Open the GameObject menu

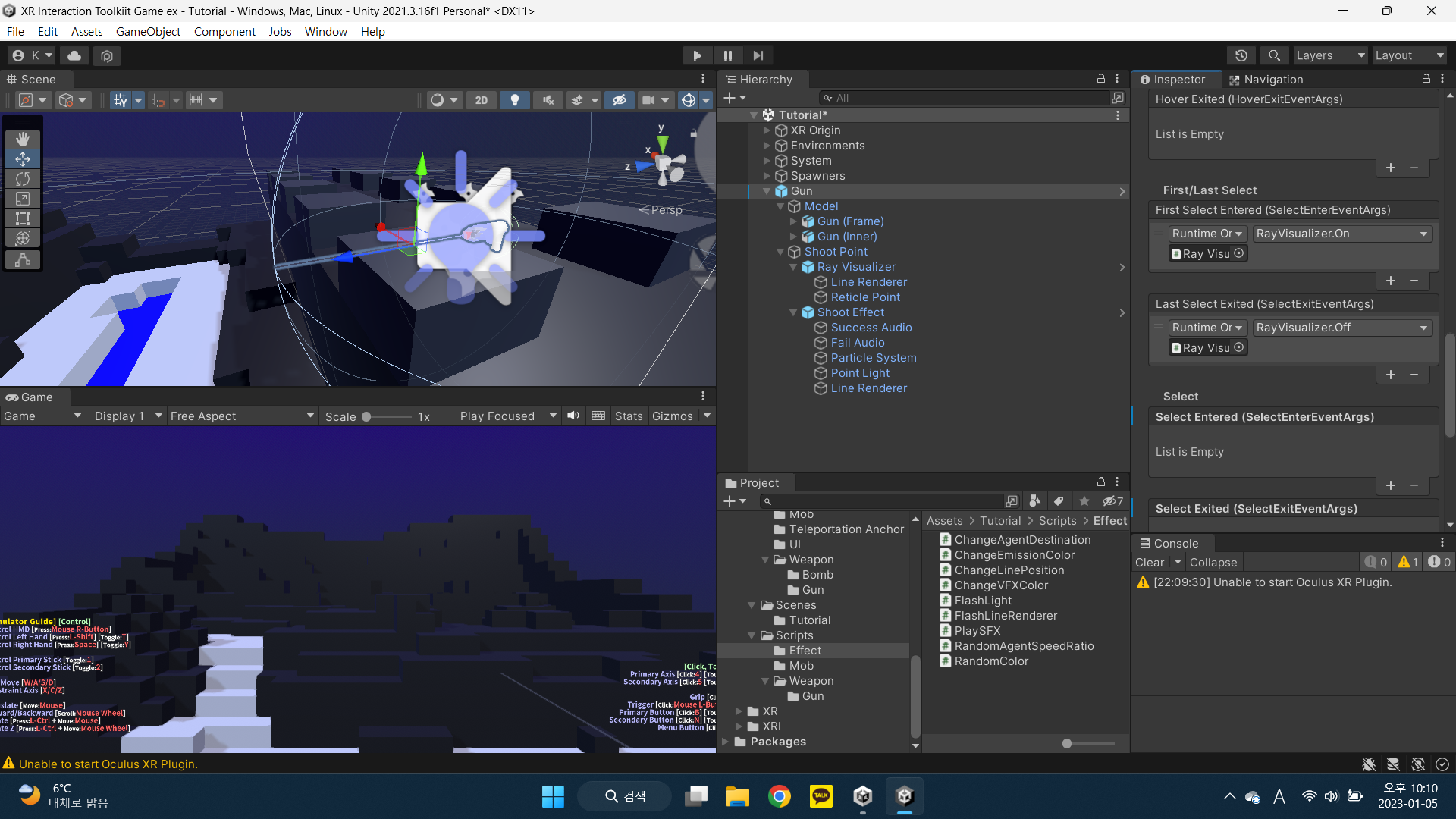pyautogui.click(x=148, y=32)
